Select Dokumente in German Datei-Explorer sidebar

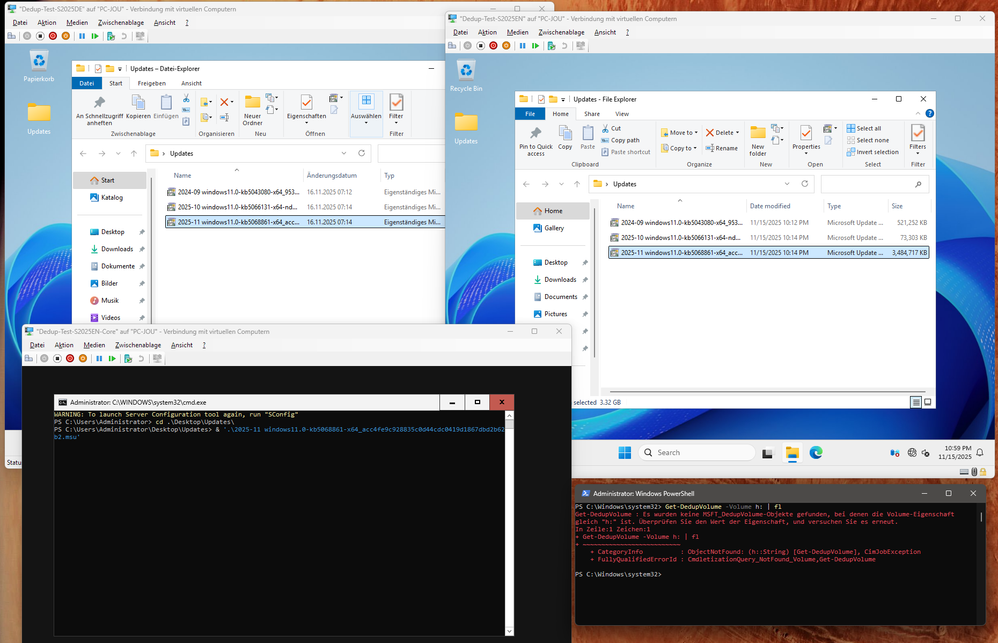coord(118,266)
